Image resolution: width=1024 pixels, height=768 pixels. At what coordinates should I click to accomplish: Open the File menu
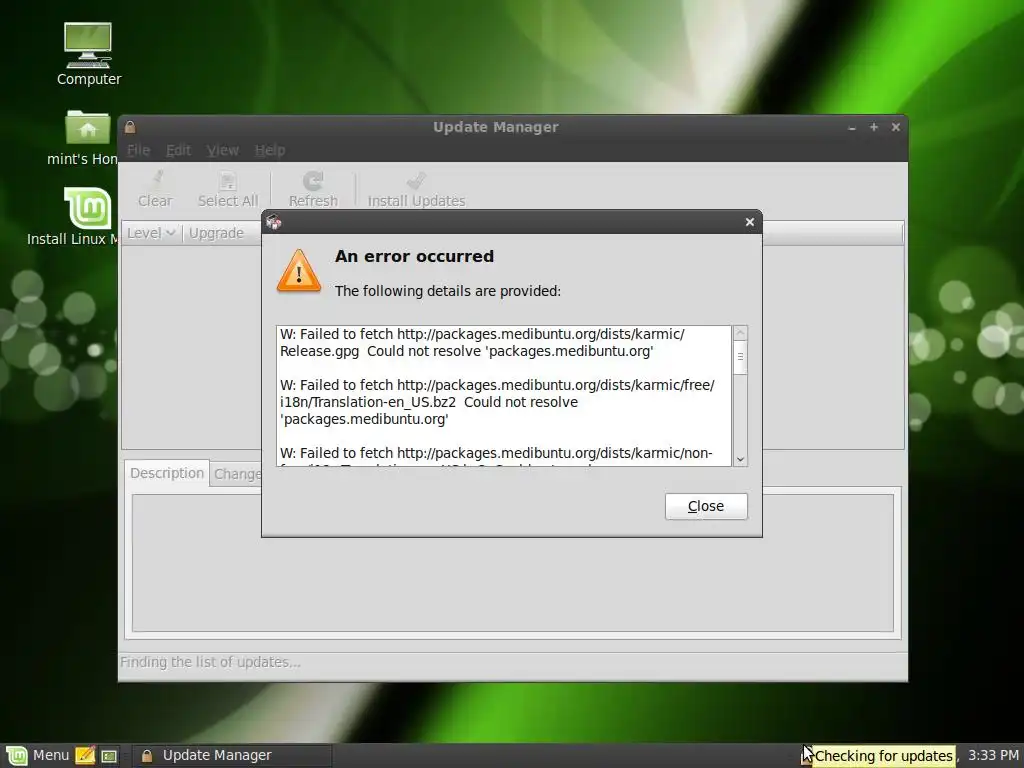pyautogui.click(x=138, y=150)
